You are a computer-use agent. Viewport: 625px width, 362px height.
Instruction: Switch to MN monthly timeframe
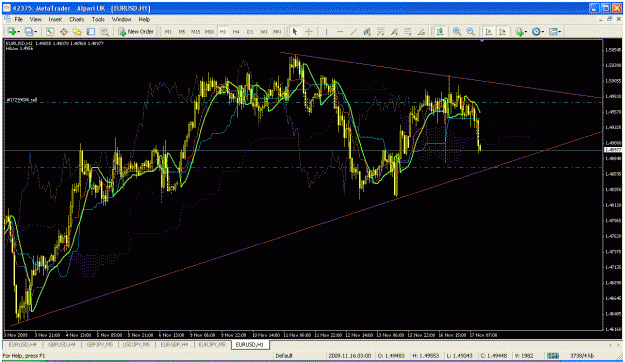(x=277, y=31)
